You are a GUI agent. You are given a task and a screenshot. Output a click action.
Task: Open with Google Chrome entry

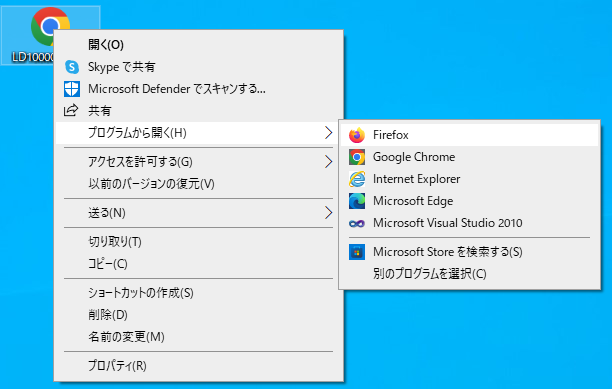pos(470,157)
